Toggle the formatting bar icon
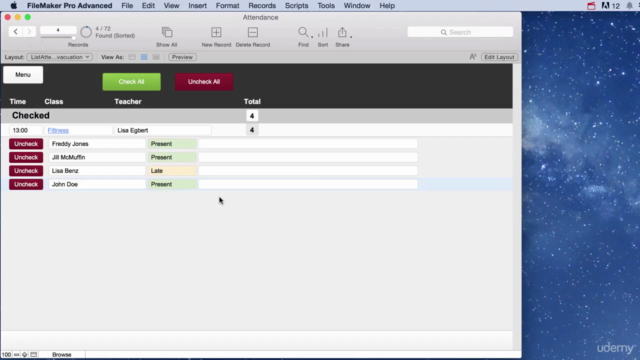The height and width of the screenshot is (360, 640). coord(473,57)
